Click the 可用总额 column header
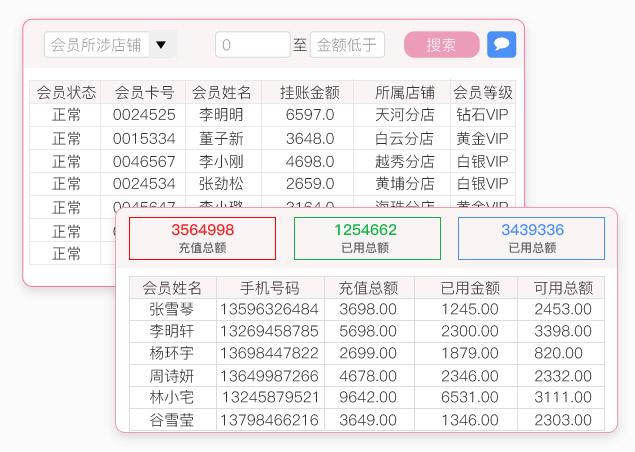 561,288
